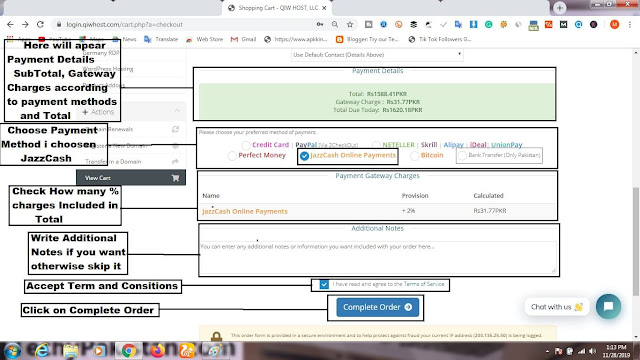Screen dimensions: 640x360
Task: Open Firefox from the taskbar
Action: 158,351
